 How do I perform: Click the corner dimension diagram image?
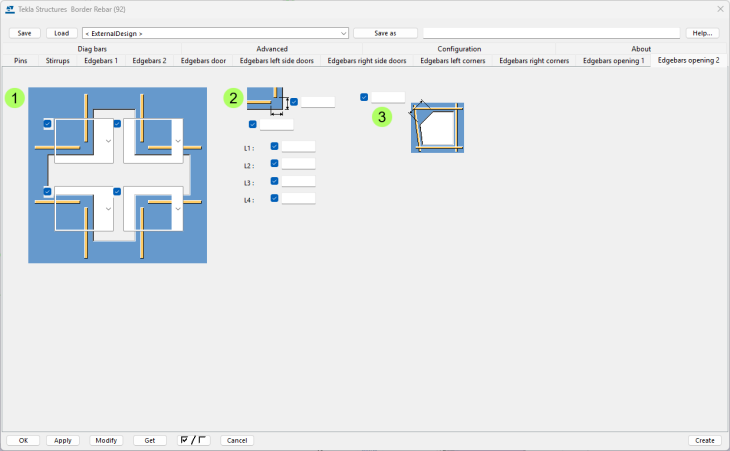(267, 101)
